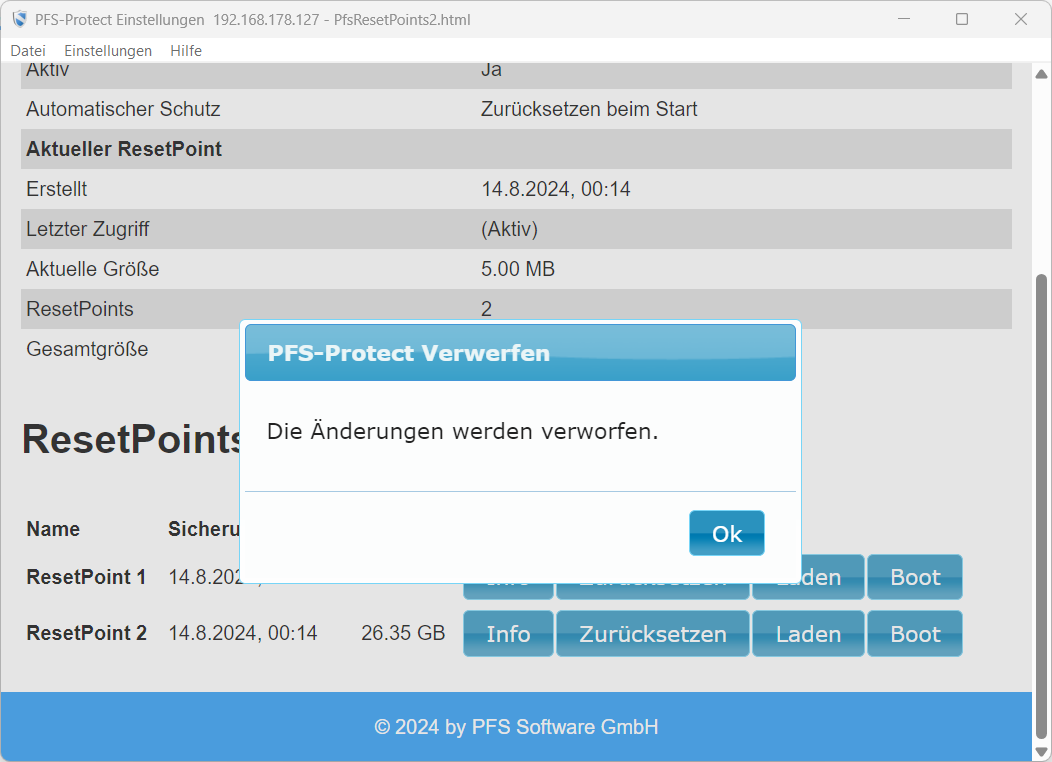
Task: Open the Datei menu
Action: [28, 51]
